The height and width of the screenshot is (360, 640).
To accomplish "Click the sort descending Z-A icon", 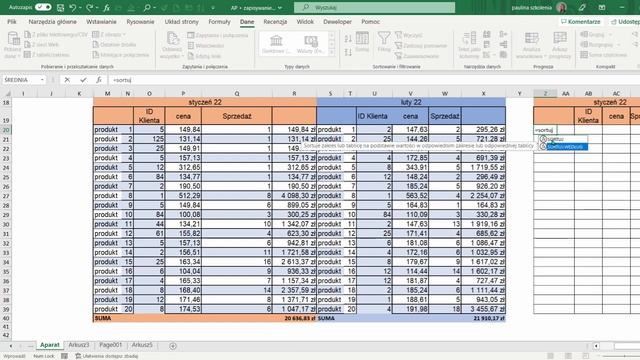I will tap(348, 52).
